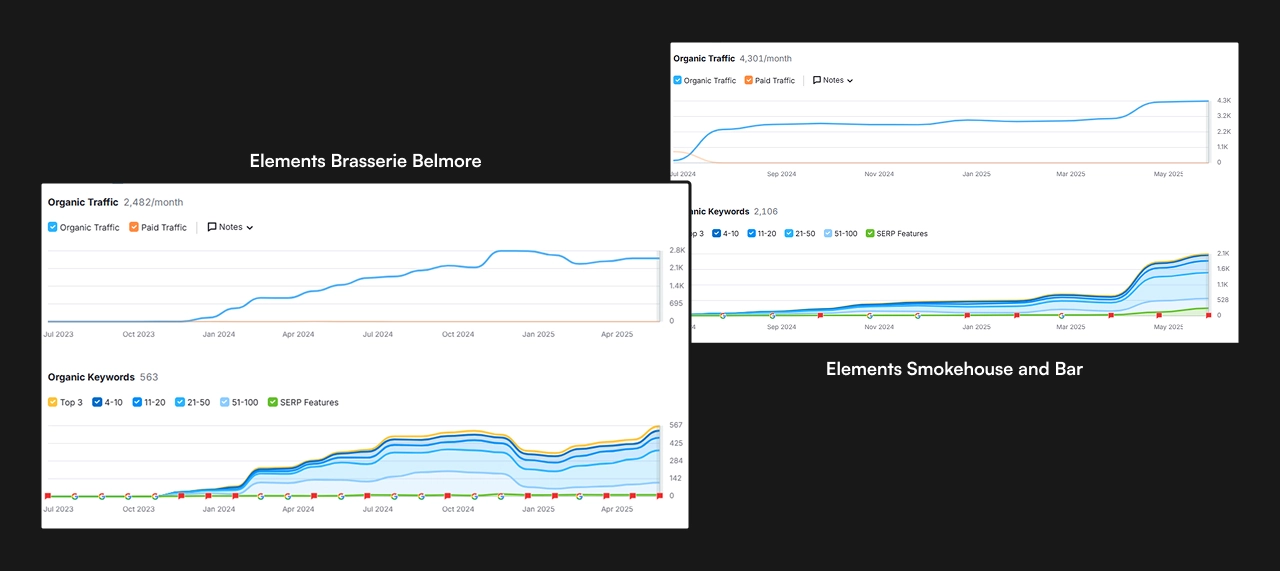
Task: Disable Top 3 checkbox in Brasserie keywords
Action: tap(53, 402)
